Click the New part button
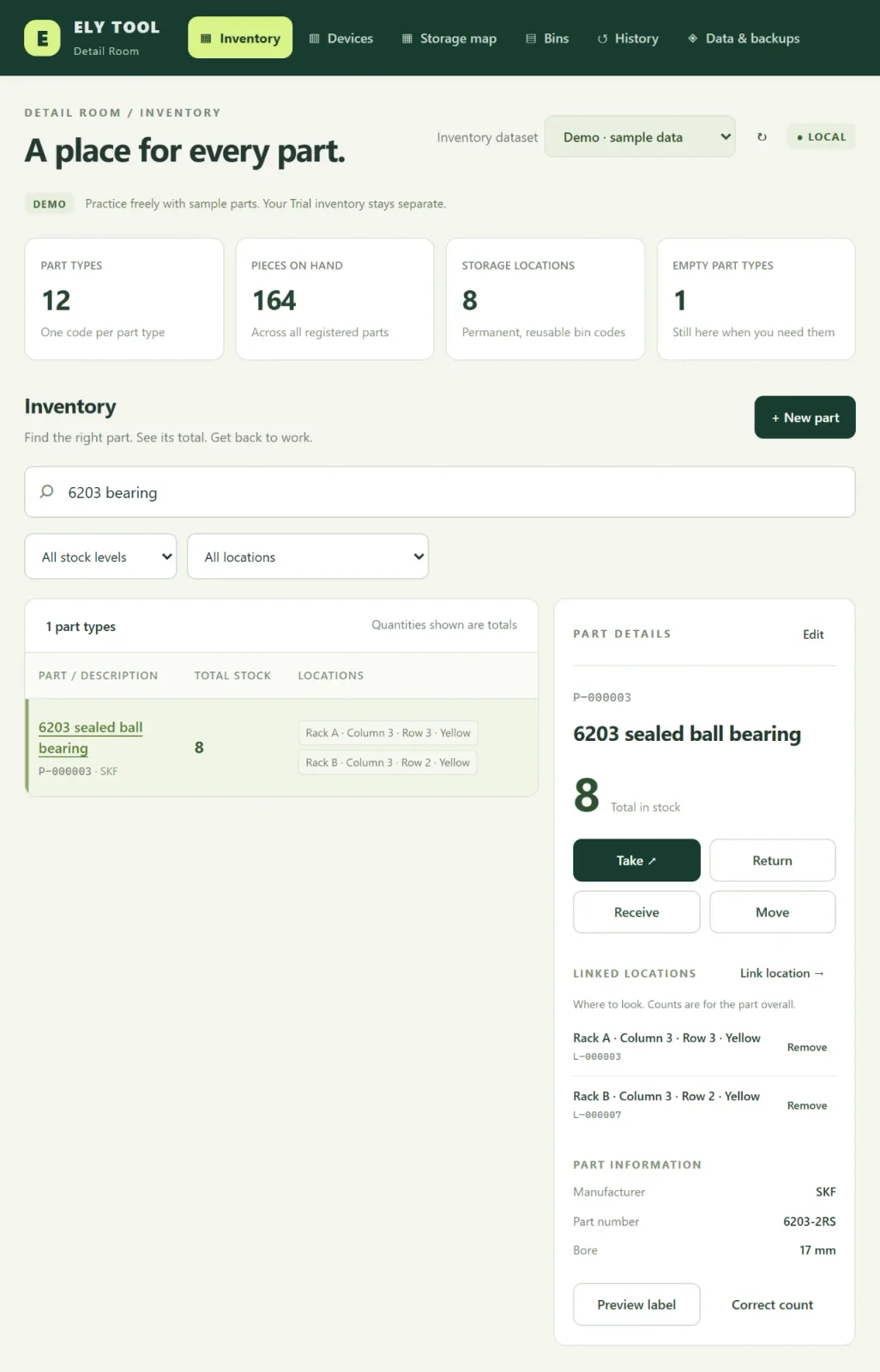880x1372 pixels. point(805,417)
